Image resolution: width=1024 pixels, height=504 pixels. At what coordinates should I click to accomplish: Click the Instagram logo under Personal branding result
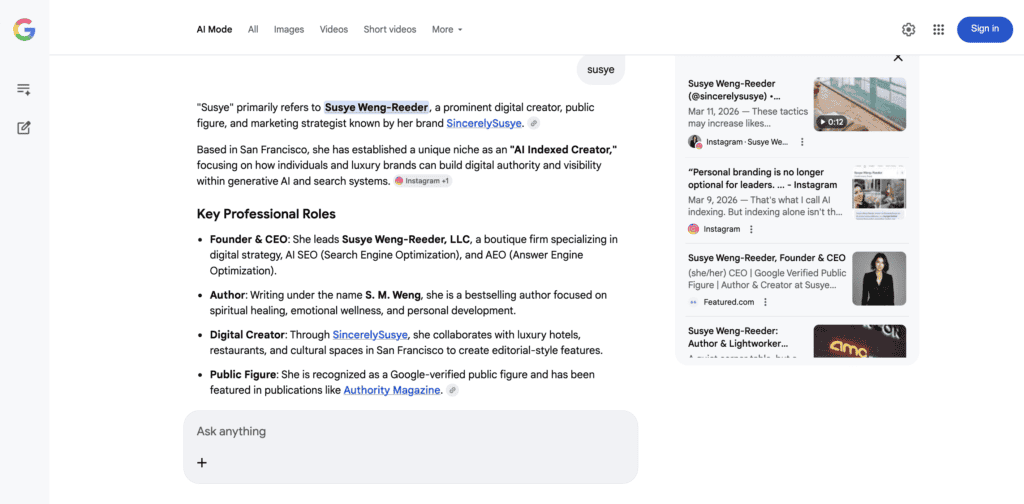694,229
